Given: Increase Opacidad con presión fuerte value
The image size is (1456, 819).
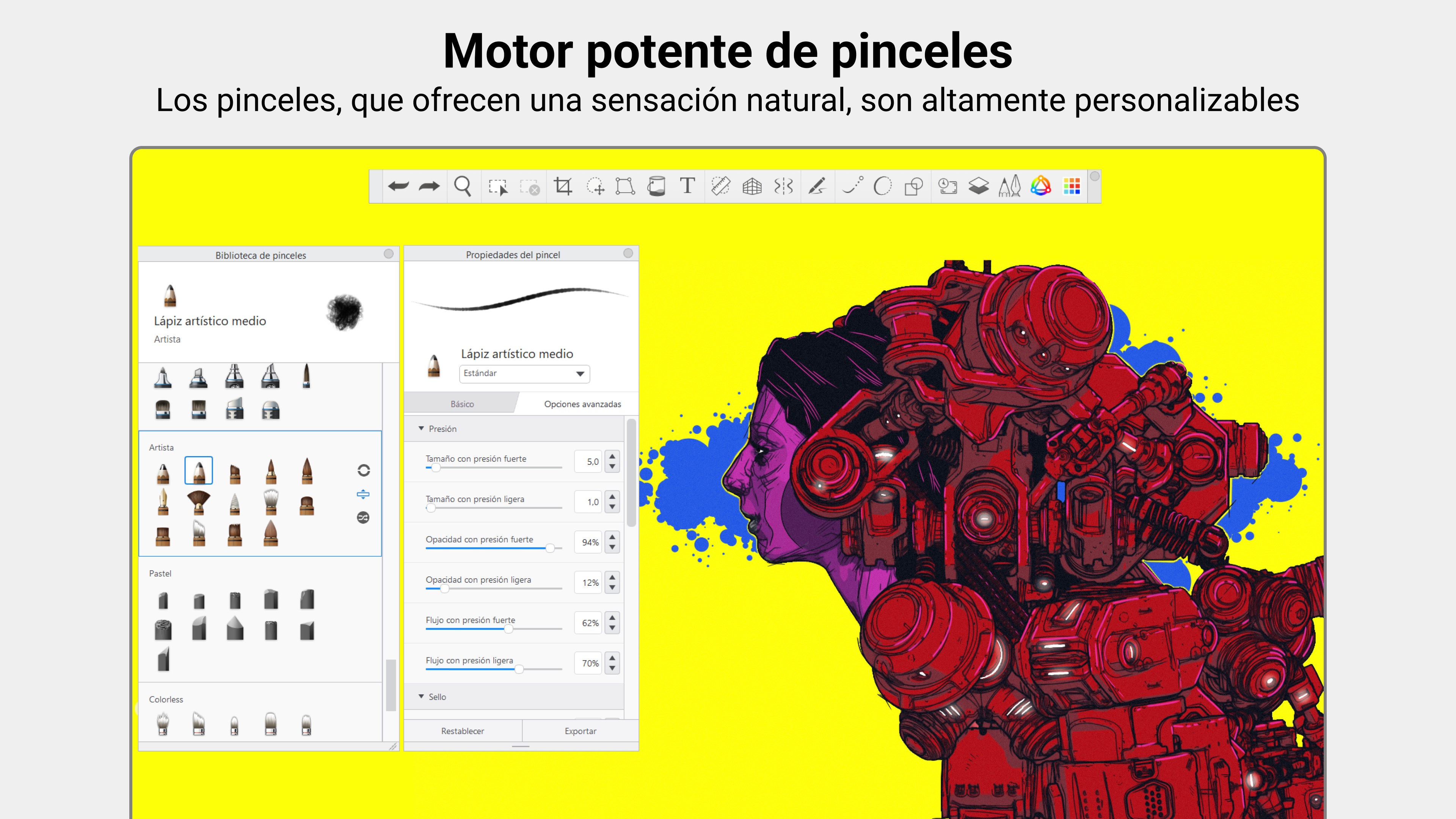Looking at the screenshot, I should point(612,537).
